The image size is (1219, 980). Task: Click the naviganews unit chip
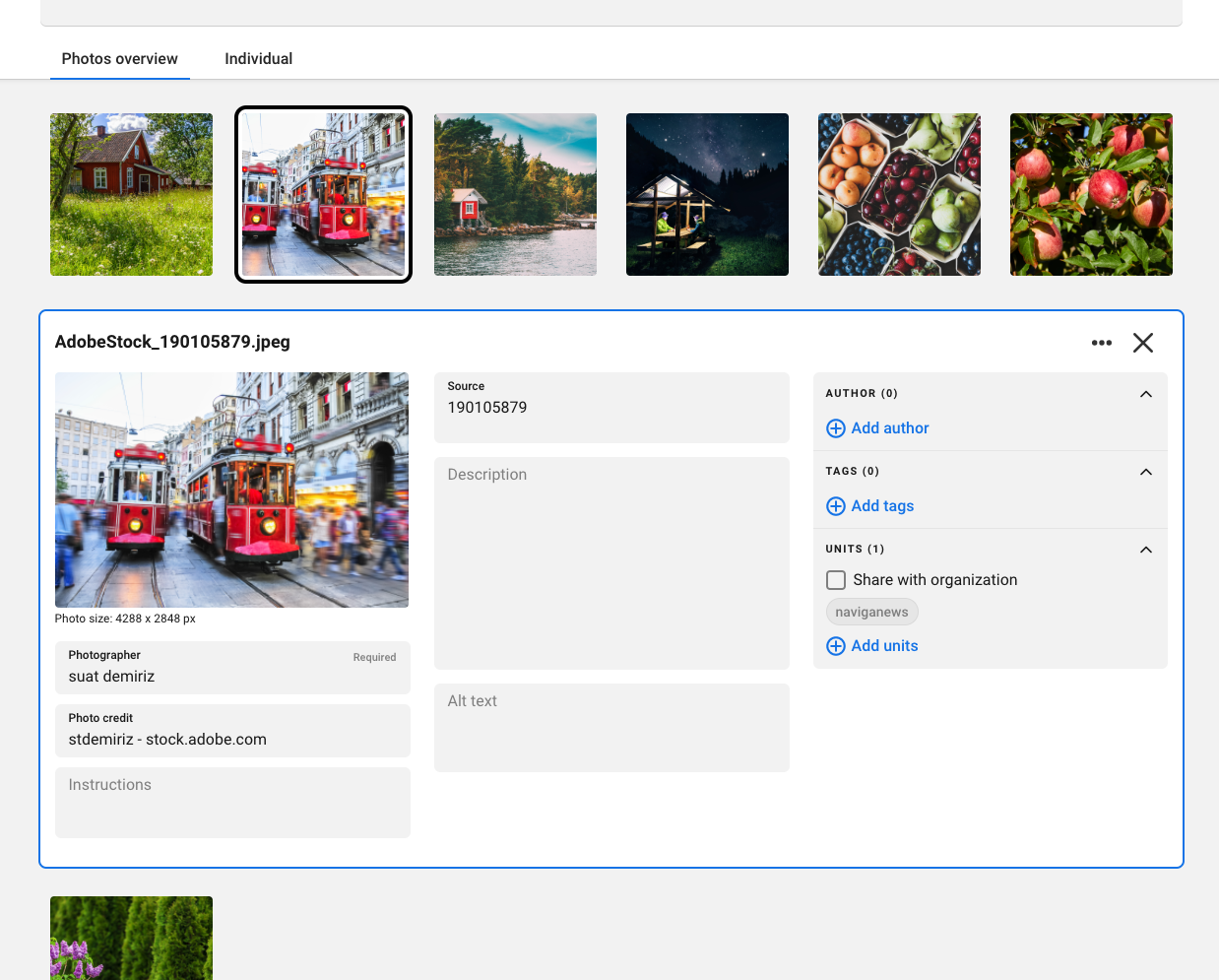(872, 613)
